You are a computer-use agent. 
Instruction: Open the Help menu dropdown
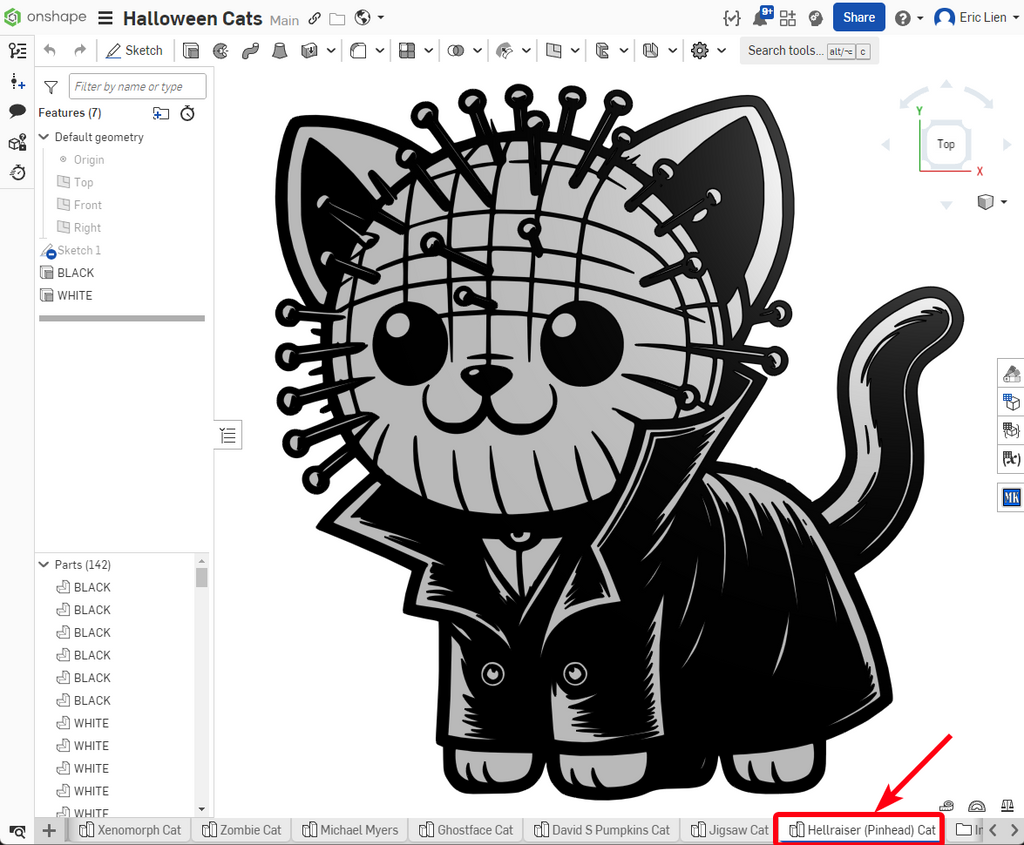click(x=909, y=18)
